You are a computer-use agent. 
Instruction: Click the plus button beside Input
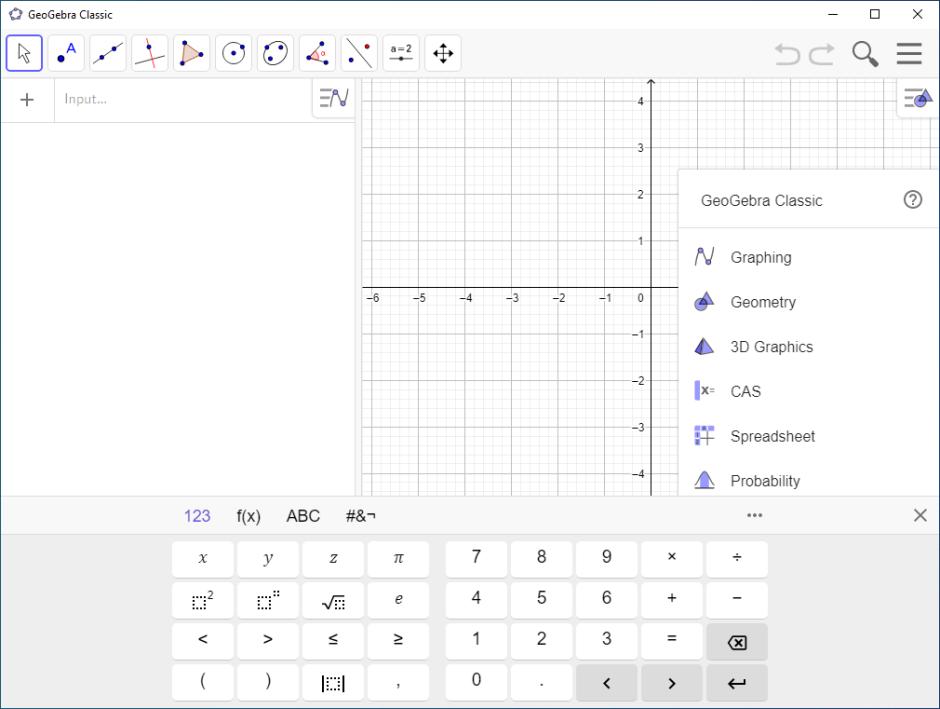[27, 99]
